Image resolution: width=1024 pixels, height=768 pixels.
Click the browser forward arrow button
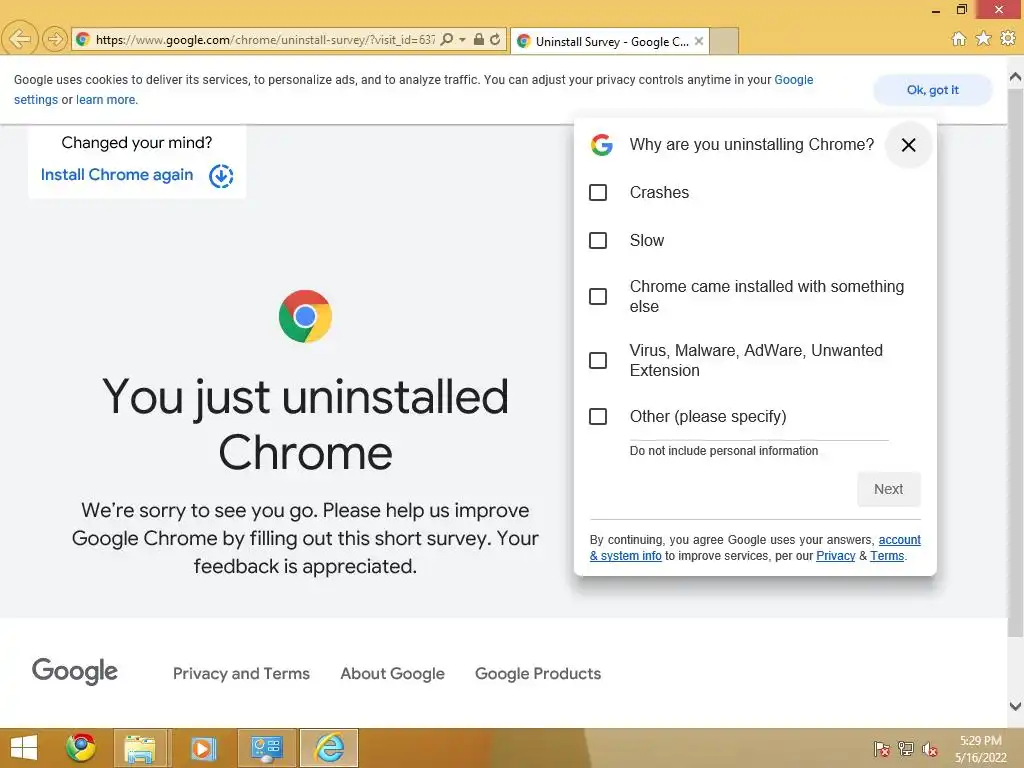pyautogui.click(x=55, y=40)
